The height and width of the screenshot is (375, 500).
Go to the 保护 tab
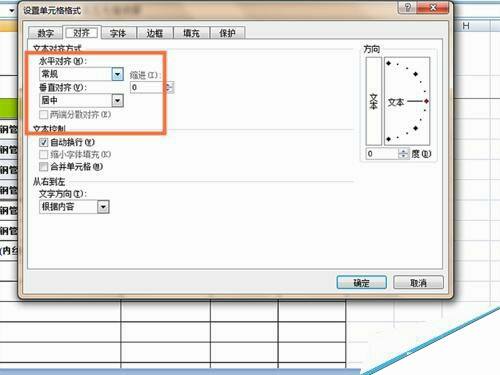227,33
